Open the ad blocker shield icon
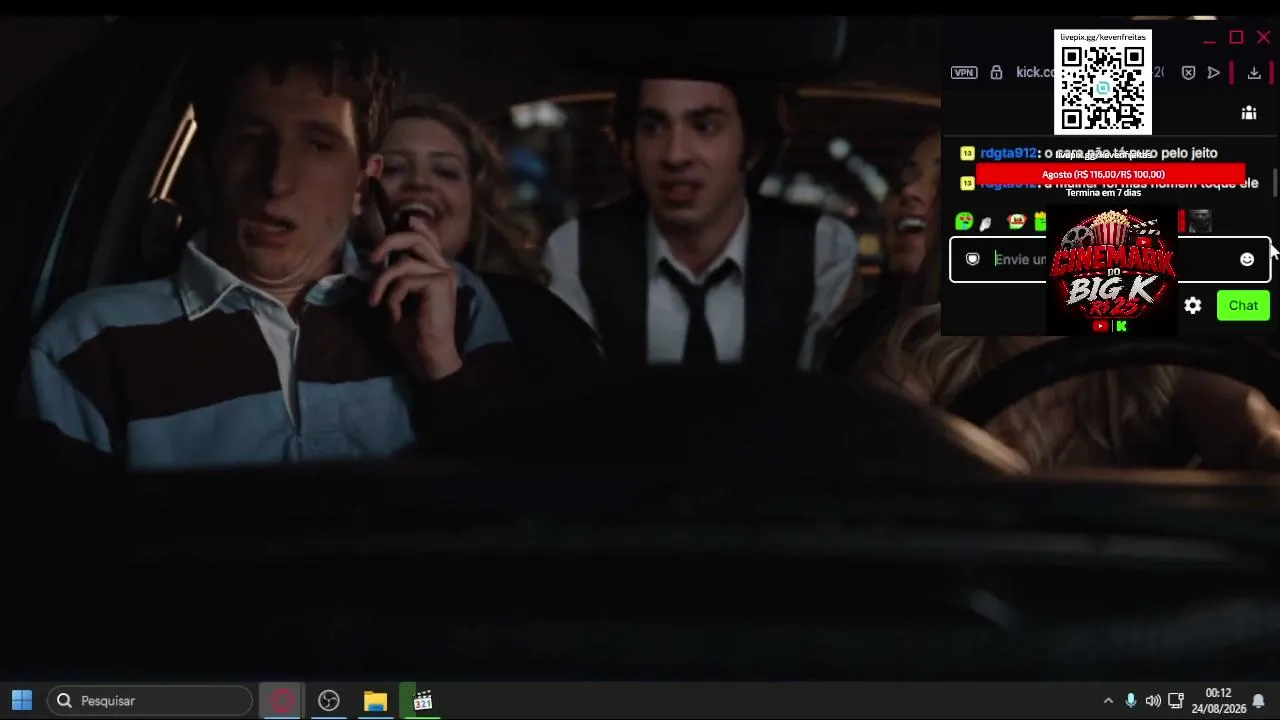 click(x=1188, y=72)
